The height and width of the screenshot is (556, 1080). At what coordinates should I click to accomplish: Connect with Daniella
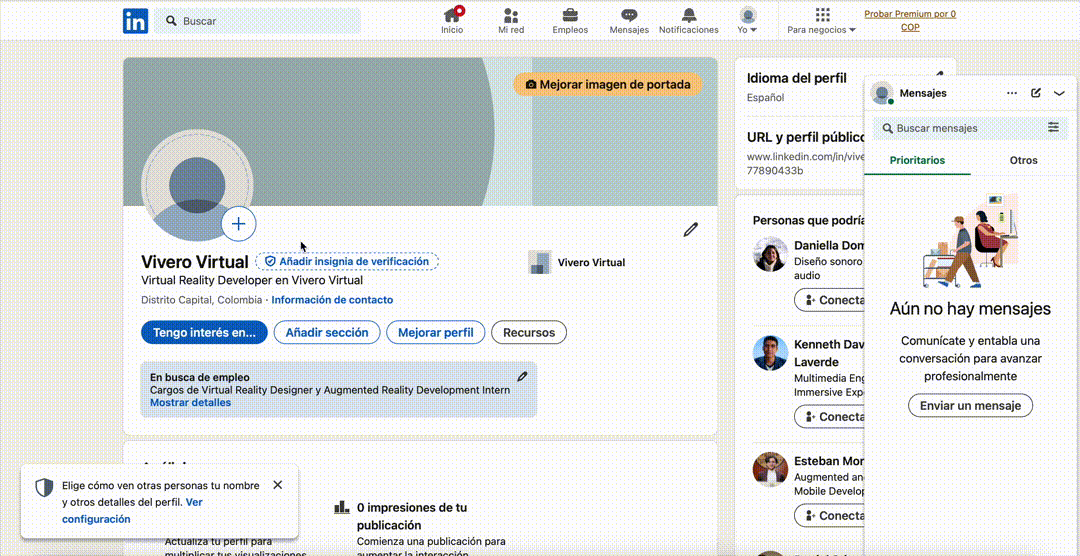tap(829, 300)
